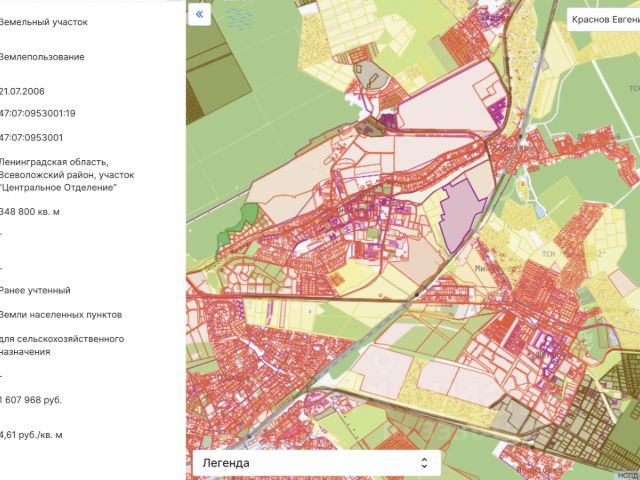Click the Ранее учтенный status
Viewport: 640px width, 480px height.
pos(35,291)
